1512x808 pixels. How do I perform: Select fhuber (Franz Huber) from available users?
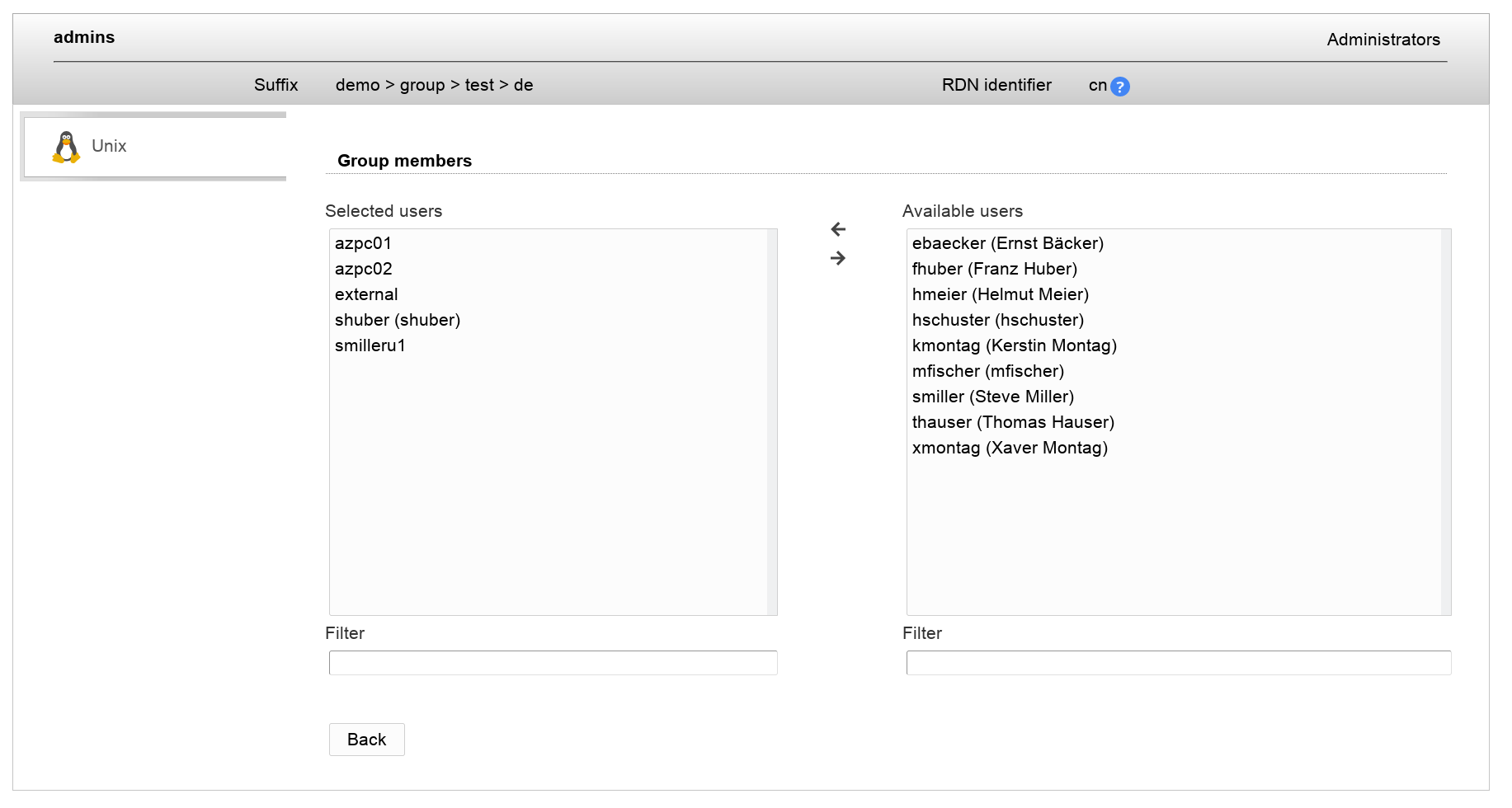coord(994,269)
